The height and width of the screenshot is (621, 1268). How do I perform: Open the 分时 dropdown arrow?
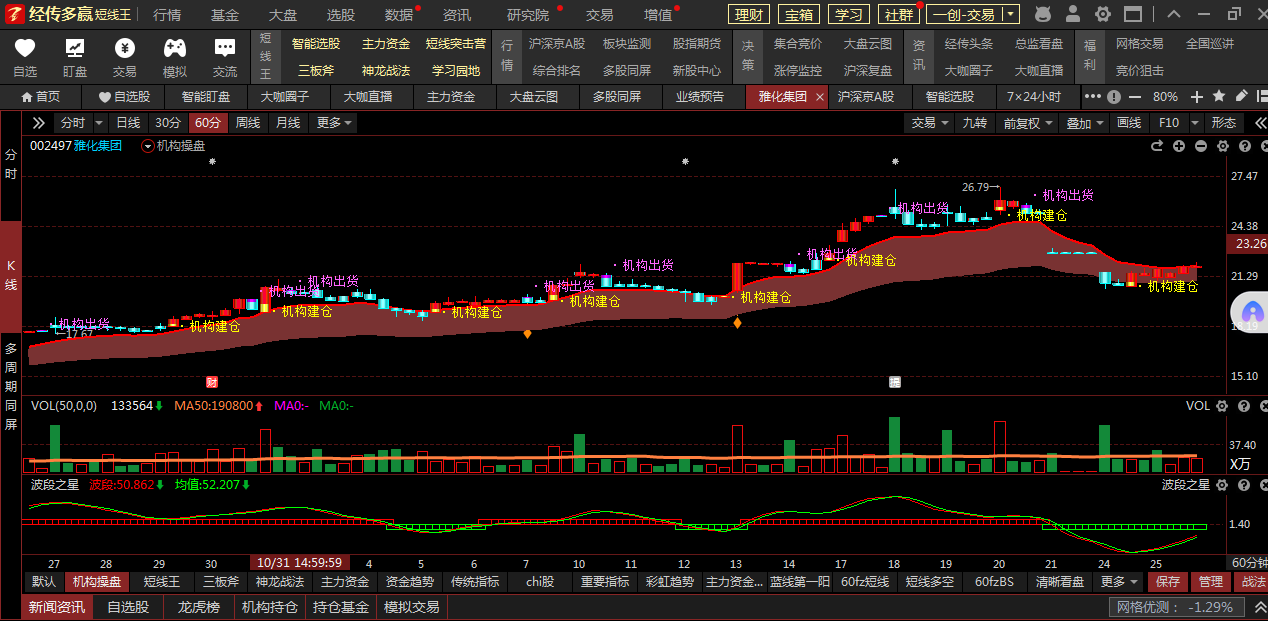(x=99, y=123)
